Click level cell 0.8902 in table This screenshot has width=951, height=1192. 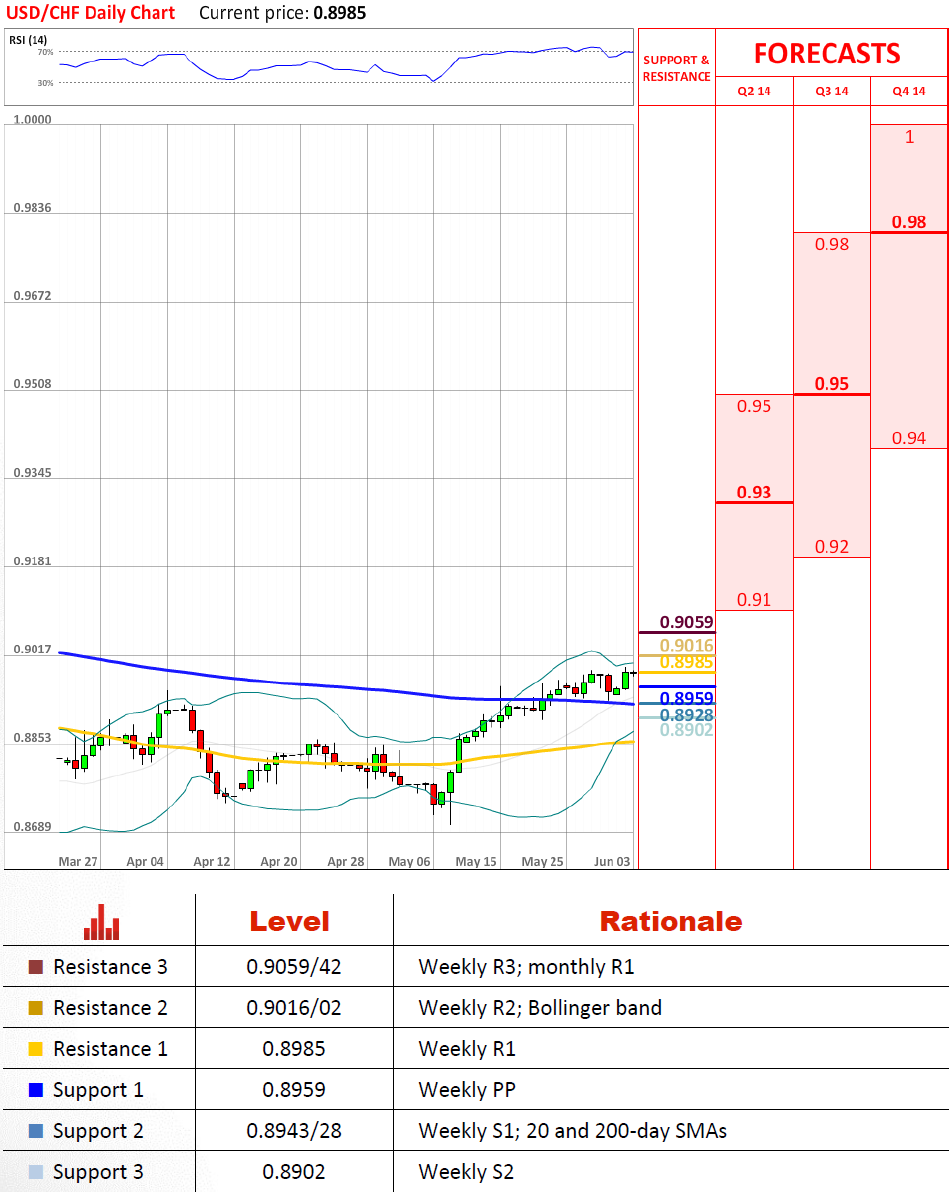293,1172
